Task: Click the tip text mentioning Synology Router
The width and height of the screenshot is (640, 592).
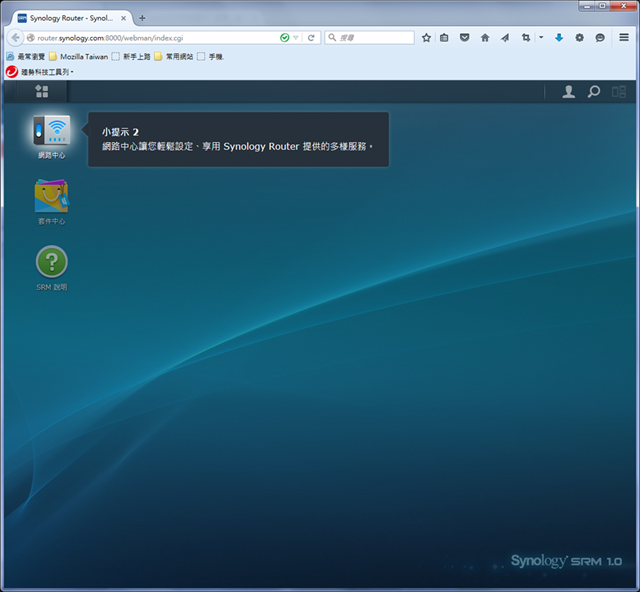Action: [237, 146]
